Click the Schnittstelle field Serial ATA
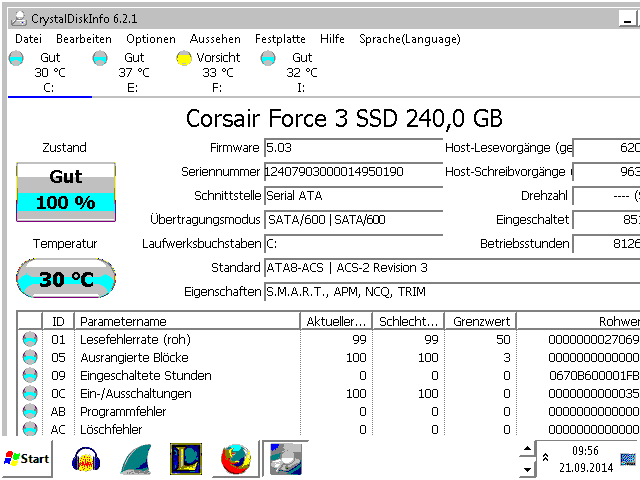This screenshot has width=640, height=480. [x=353, y=196]
